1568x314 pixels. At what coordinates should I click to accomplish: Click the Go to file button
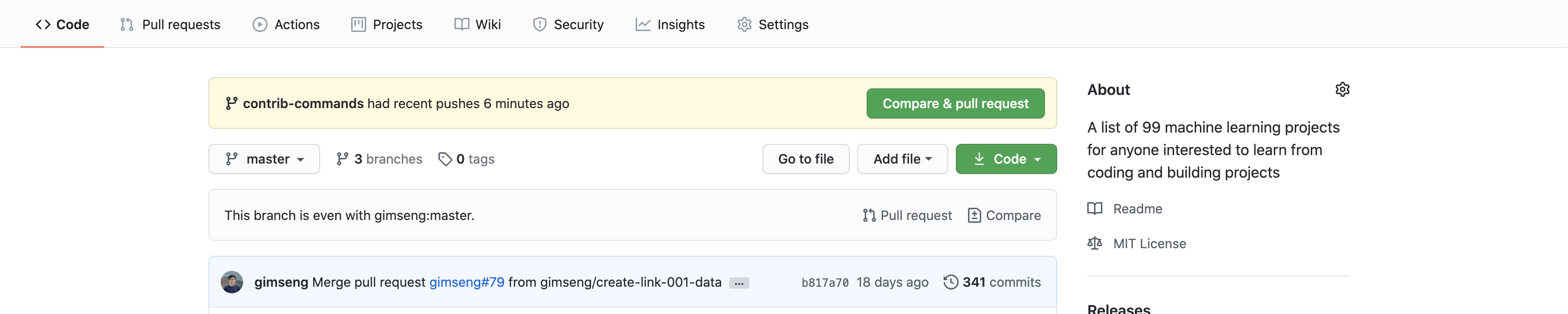(x=805, y=159)
